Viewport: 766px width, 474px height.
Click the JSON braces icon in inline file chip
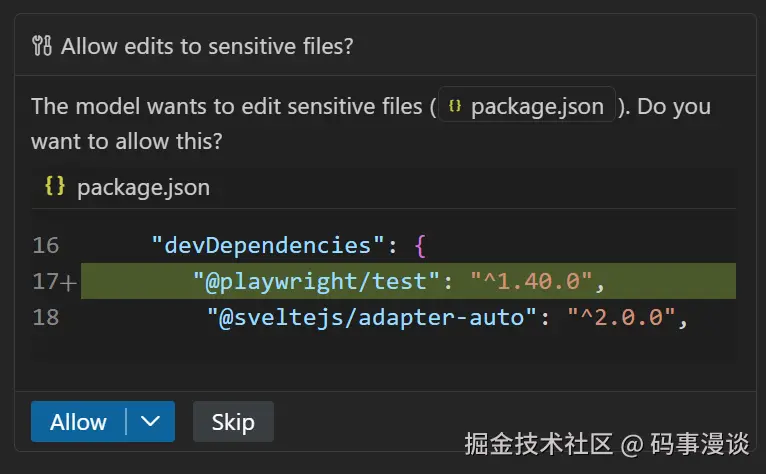(455, 107)
